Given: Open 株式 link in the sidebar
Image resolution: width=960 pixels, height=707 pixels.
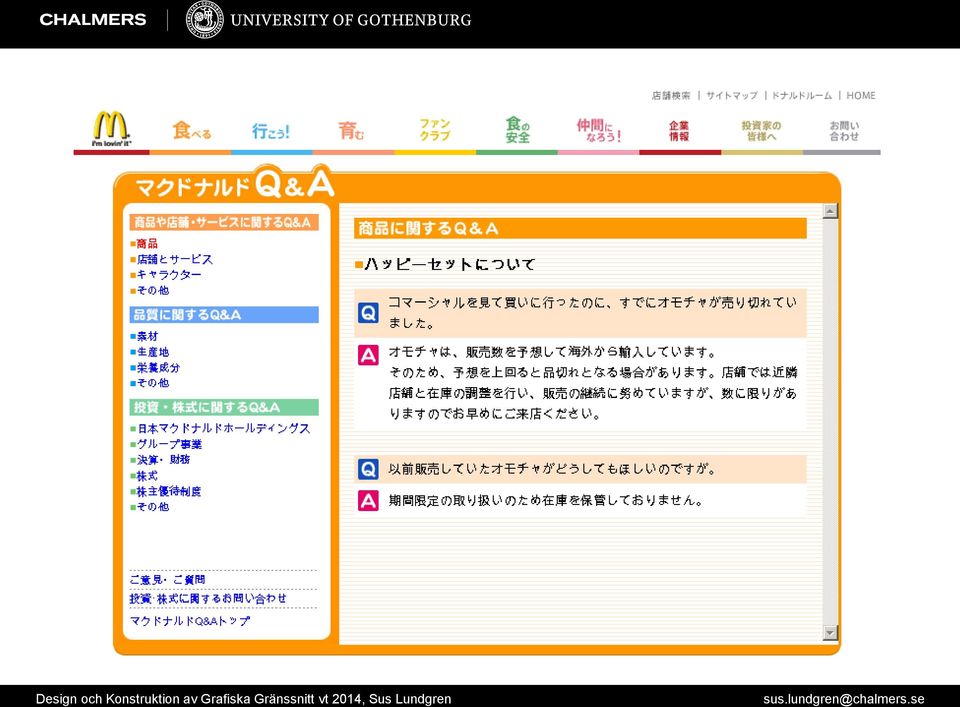Looking at the screenshot, I should pyautogui.click(x=147, y=476).
